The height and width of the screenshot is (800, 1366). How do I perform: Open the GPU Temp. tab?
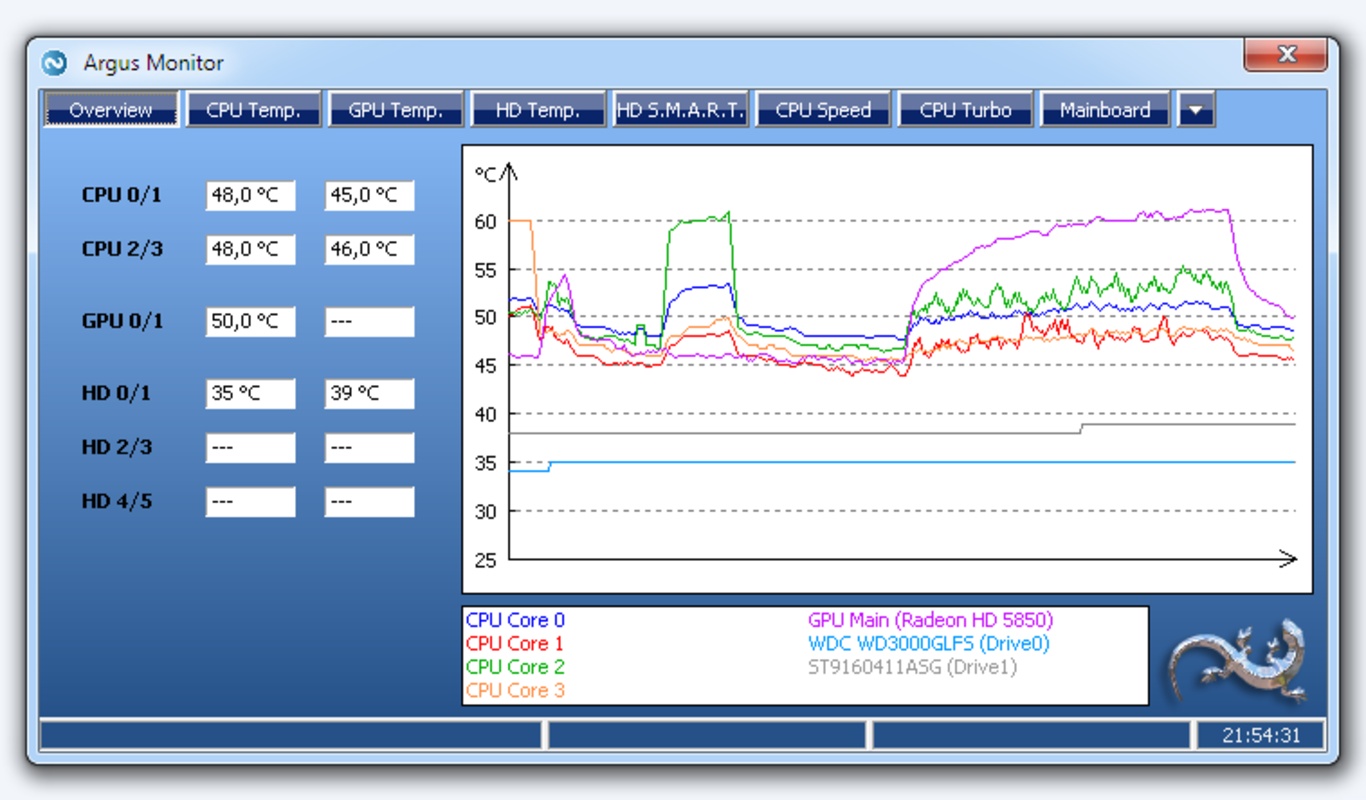click(396, 110)
